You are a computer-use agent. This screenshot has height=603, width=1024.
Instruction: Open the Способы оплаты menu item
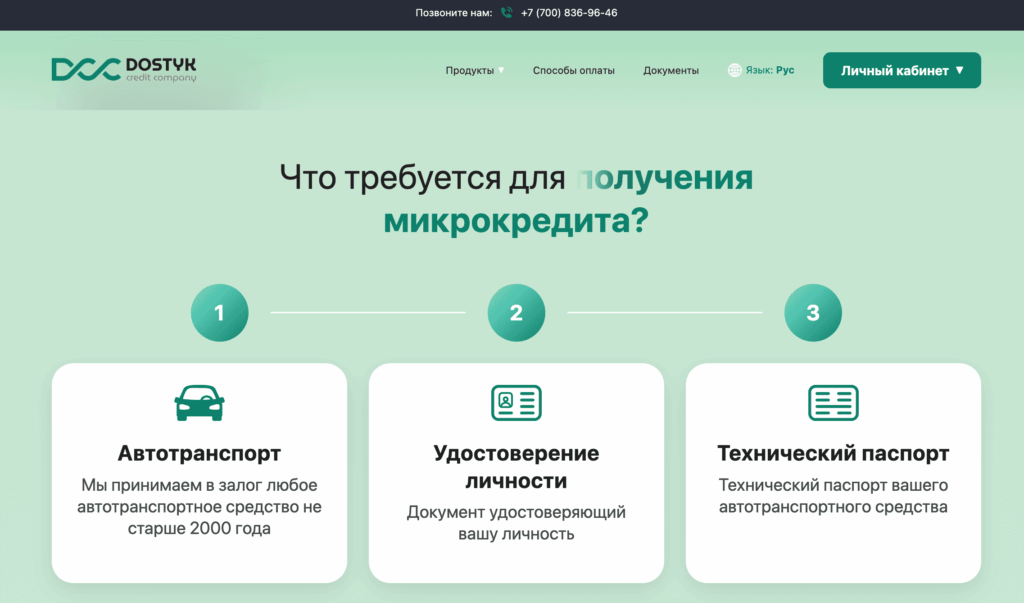(573, 71)
